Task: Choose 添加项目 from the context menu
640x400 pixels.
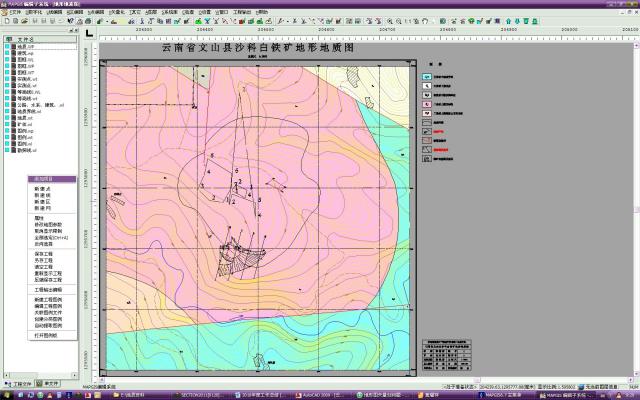Action: pos(45,178)
